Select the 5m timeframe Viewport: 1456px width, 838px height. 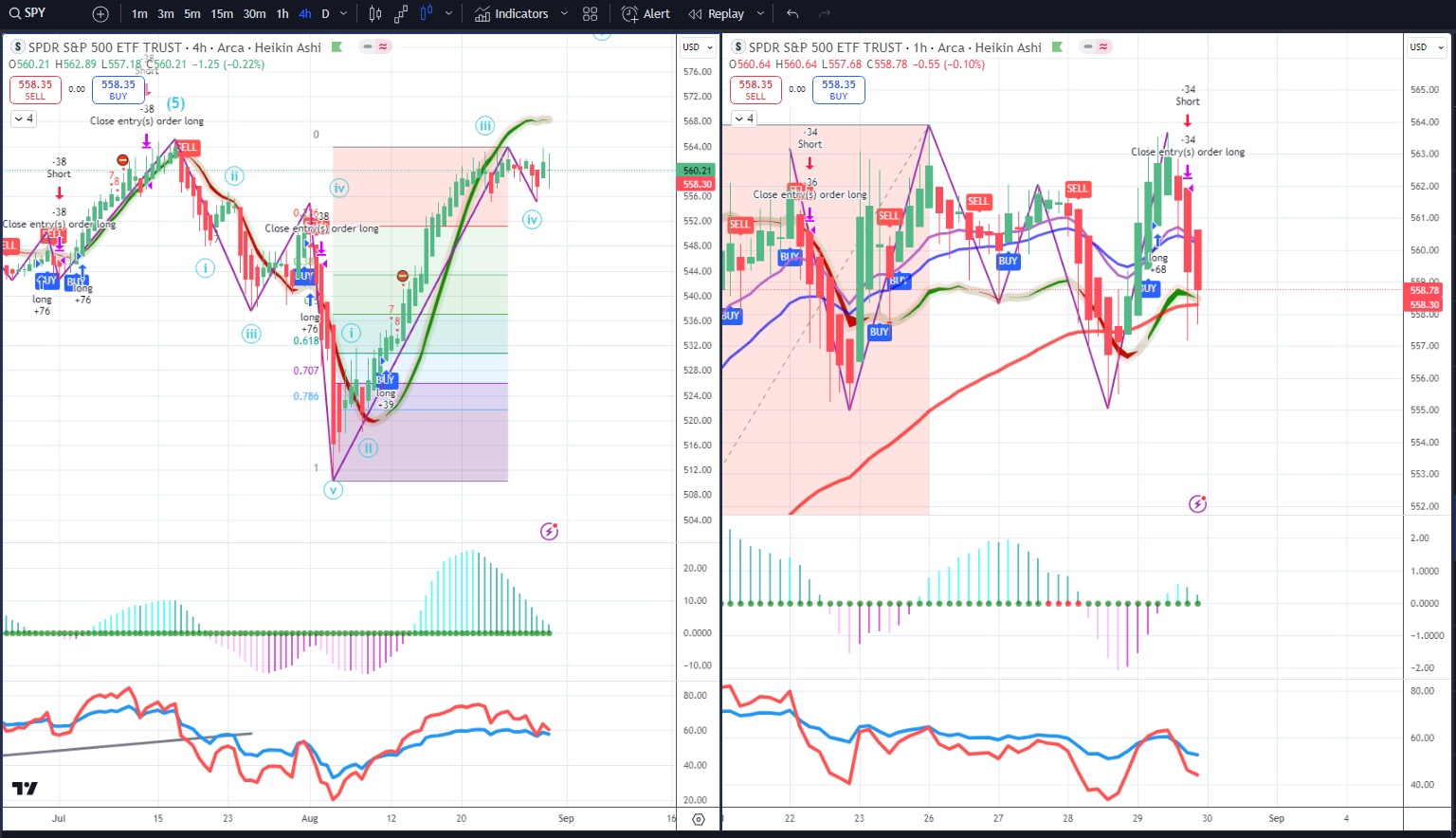(192, 14)
